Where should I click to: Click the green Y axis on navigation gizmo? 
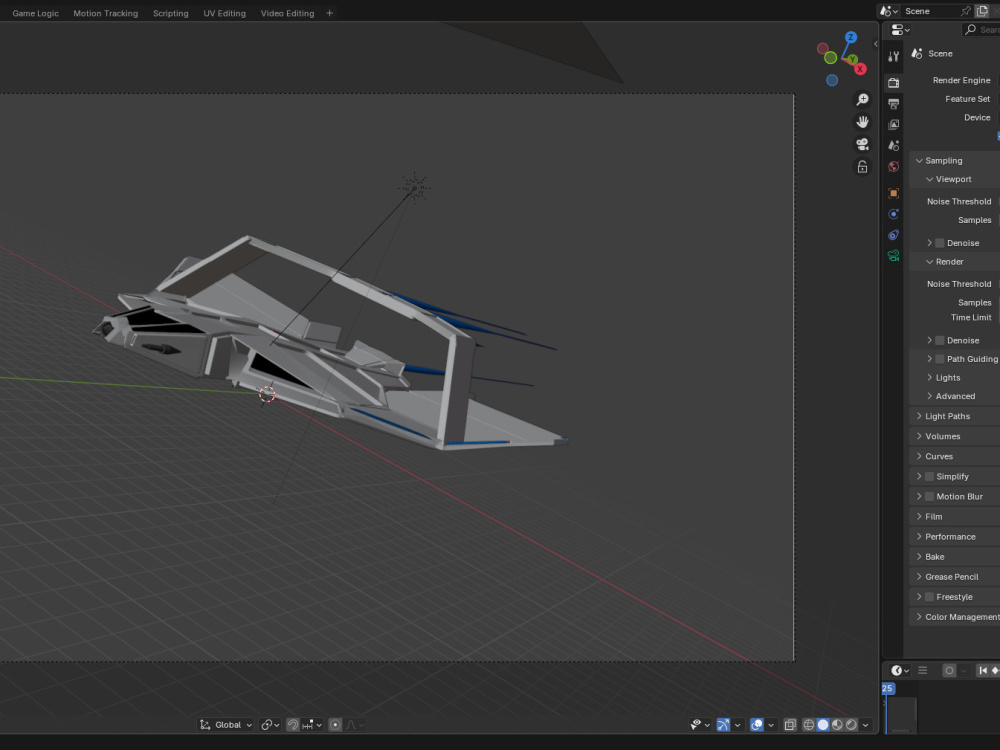pyautogui.click(x=852, y=59)
